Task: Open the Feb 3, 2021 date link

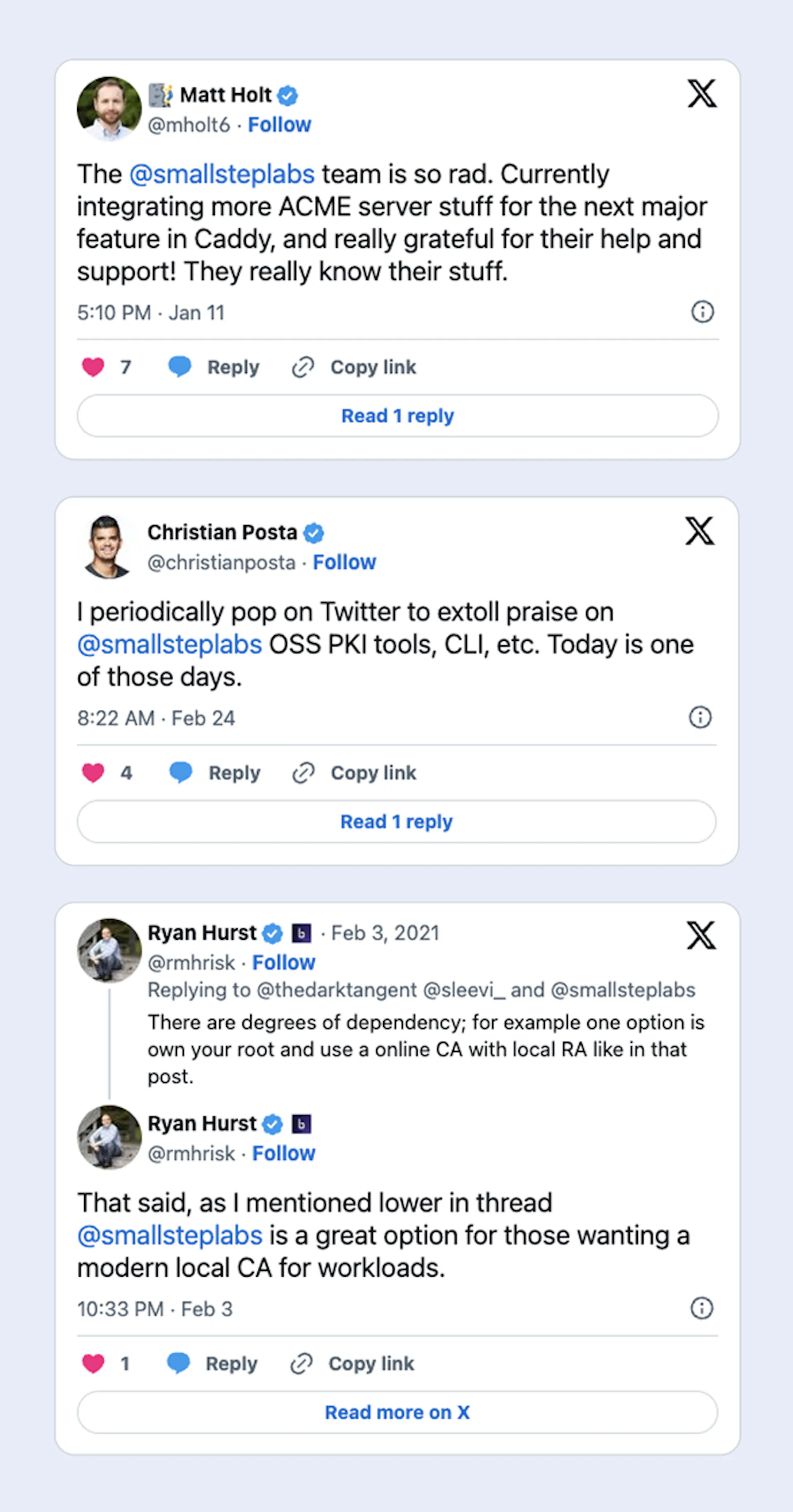Action: pos(385,933)
